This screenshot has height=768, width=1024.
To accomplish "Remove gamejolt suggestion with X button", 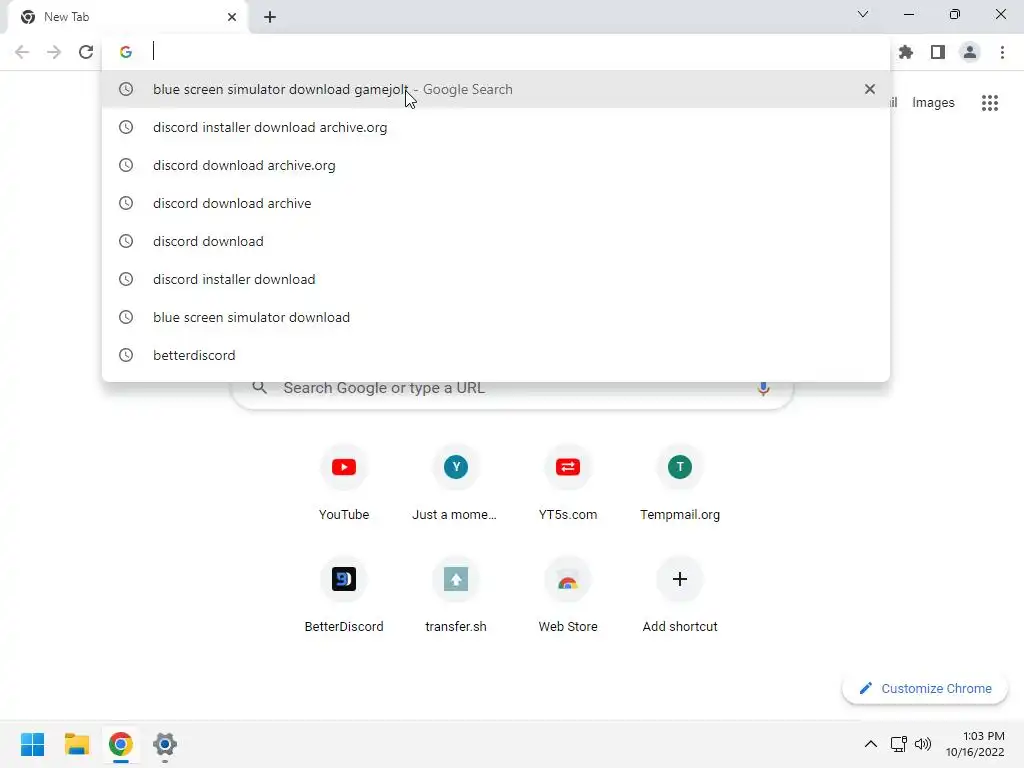I will 869,89.
